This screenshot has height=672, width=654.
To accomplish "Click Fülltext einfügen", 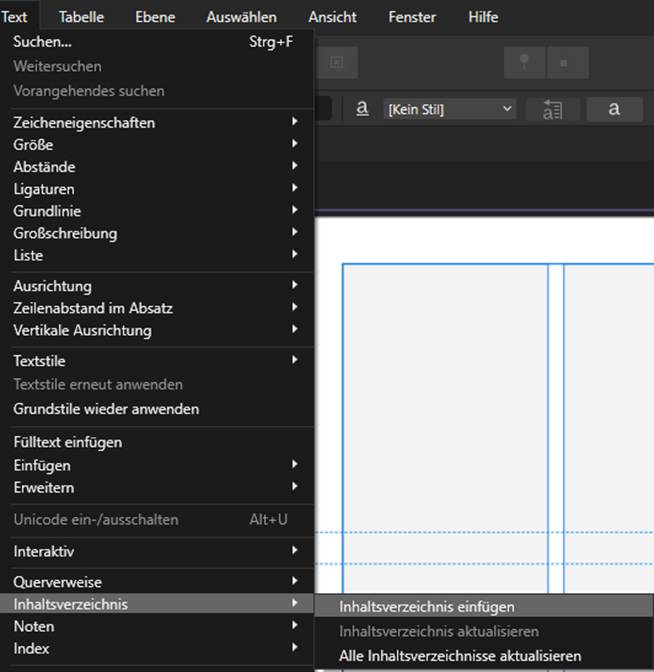I will [157, 442].
